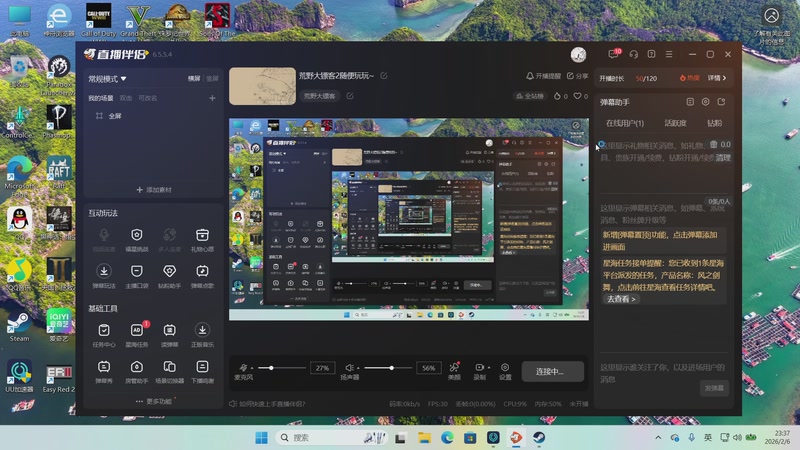
Task: Open 房管助手 tool
Action: pyautogui.click(x=136, y=372)
